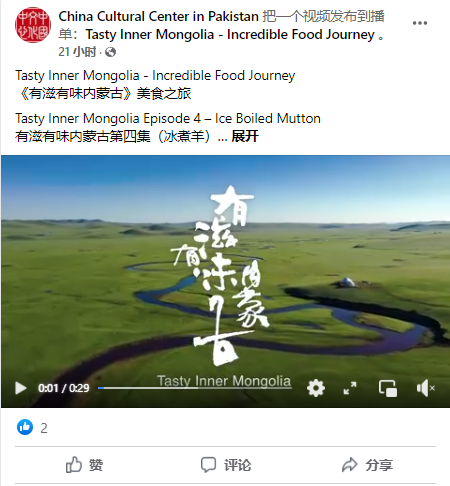Click the China Cultural Center profile picture
The width and height of the screenshot is (450, 486).
click(33, 25)
